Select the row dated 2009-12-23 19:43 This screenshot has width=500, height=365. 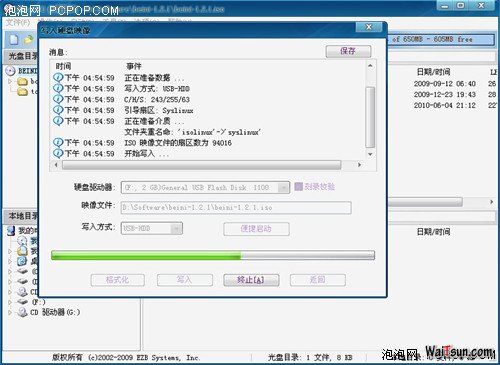point(445,95)
